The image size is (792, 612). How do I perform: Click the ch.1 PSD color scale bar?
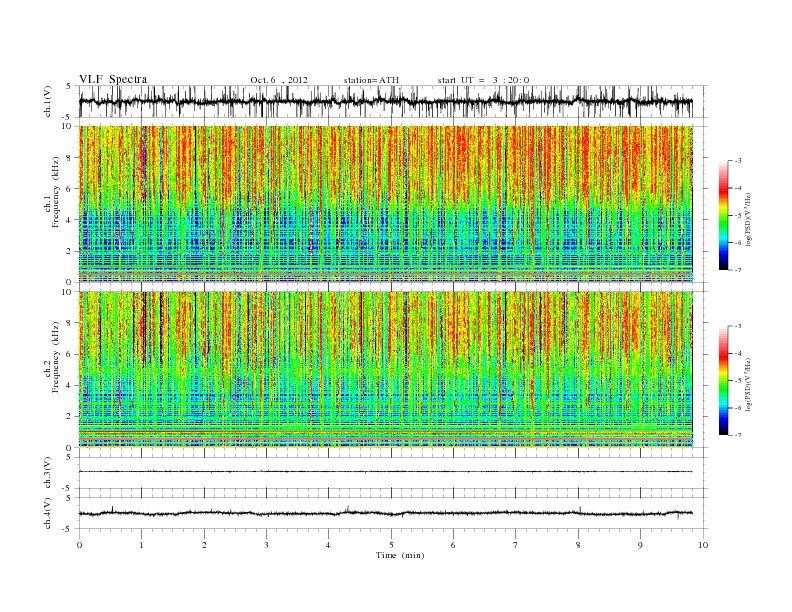(x=723, y=216)
